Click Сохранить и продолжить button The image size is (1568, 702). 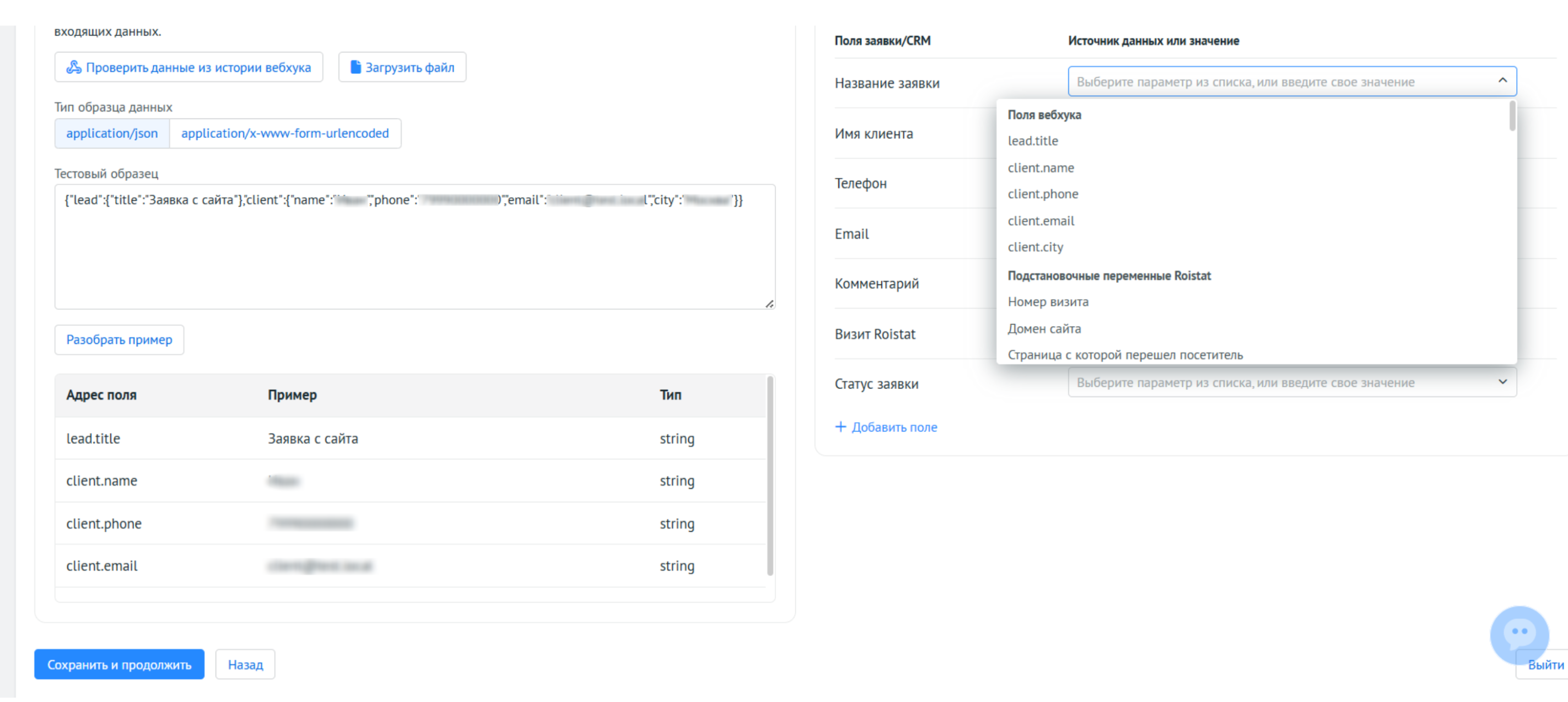[x=119, y=665]
